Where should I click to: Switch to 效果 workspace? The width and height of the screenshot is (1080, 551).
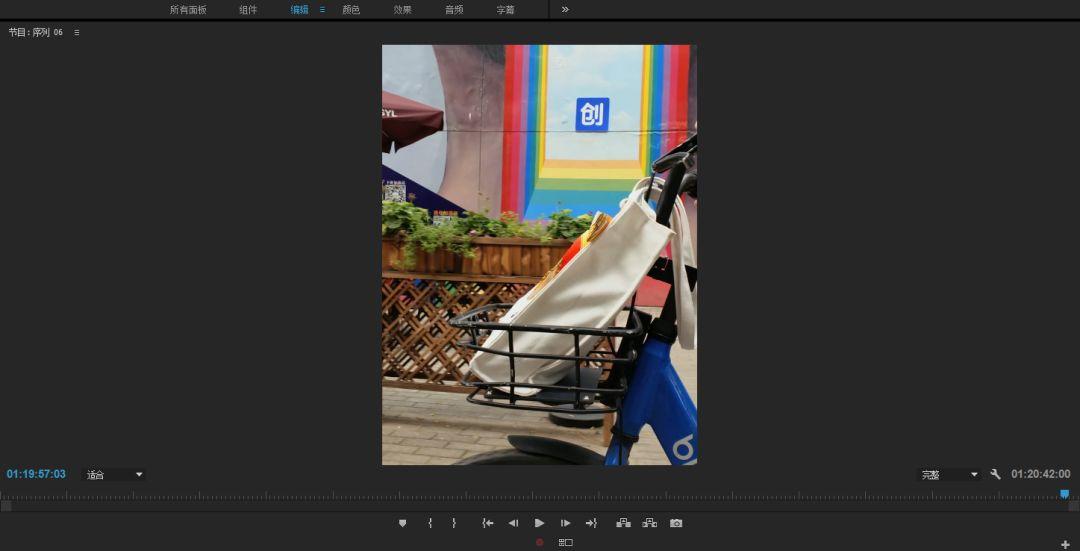pyautogui.click(x=402, y=10)
